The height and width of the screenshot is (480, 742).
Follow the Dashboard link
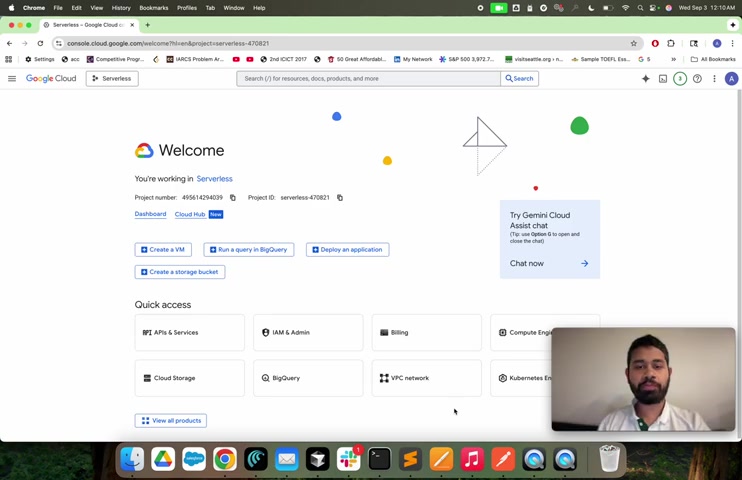tap(150, 214)
